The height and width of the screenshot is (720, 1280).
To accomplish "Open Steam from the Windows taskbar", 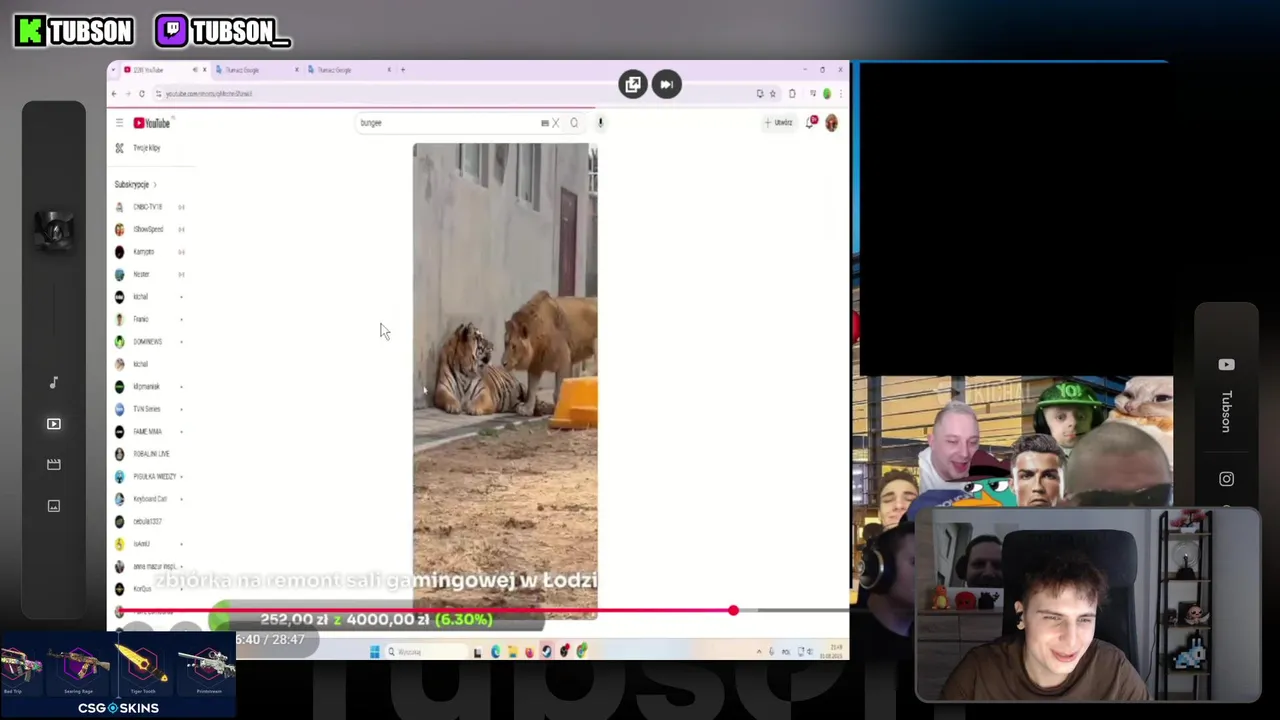I will pos(546,652).
